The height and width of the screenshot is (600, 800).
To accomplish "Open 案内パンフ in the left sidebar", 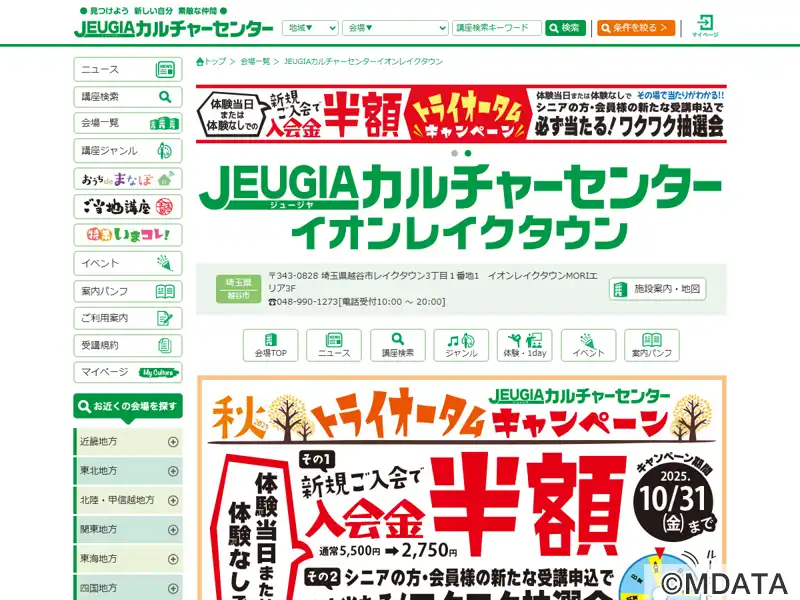I will tap(128, 291).
